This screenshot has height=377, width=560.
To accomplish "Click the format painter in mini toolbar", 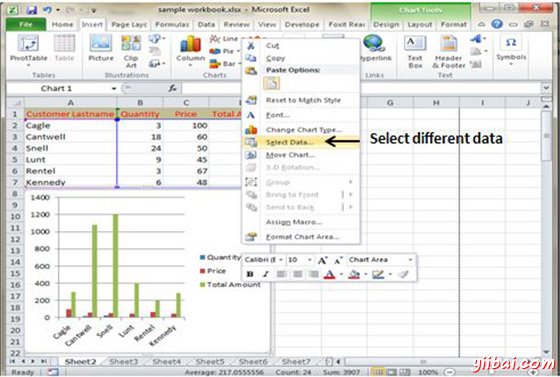I will [404, 274].
